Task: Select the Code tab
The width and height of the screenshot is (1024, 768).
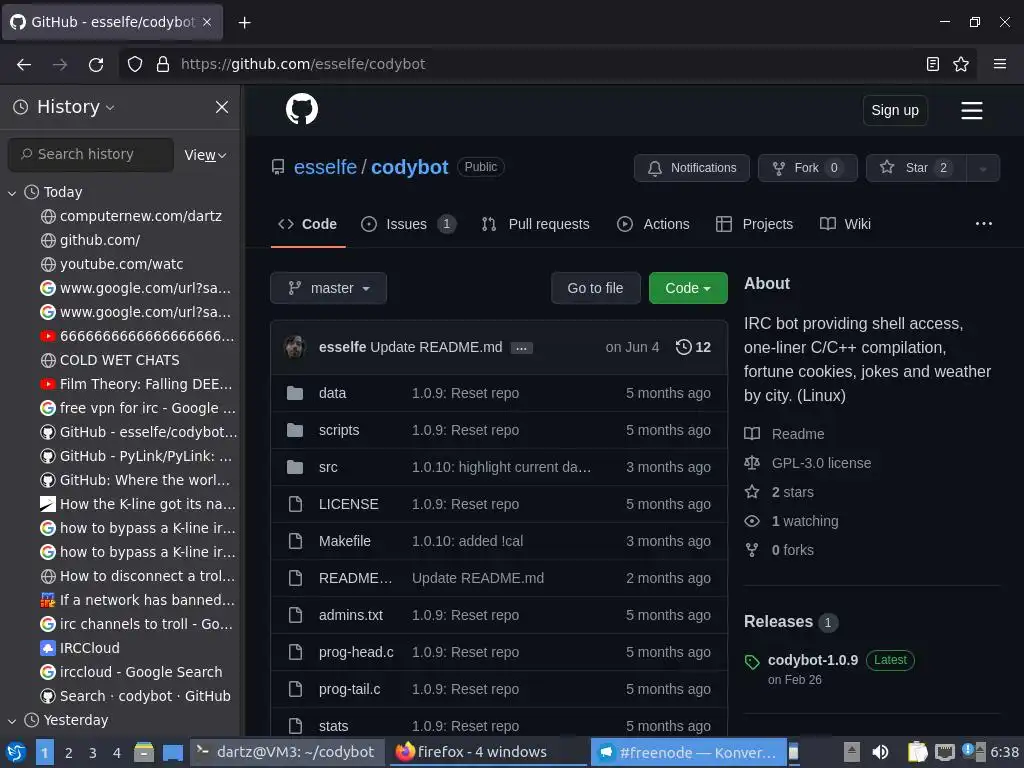Action: [308, 224]
